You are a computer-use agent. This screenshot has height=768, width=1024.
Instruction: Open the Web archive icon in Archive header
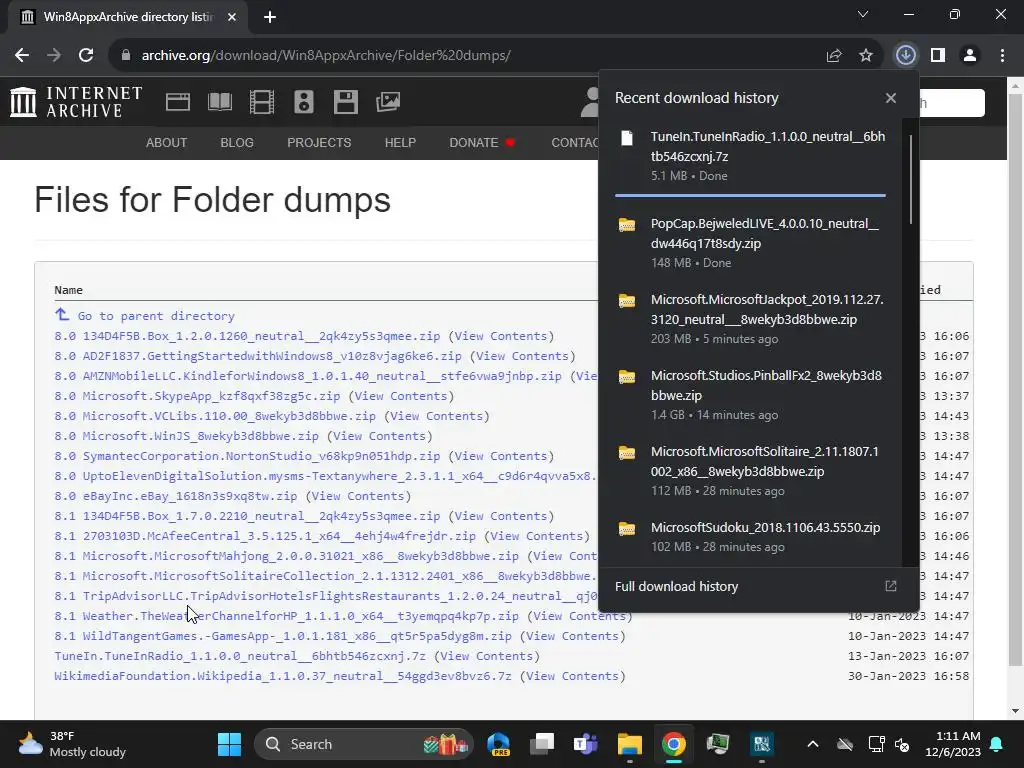[x=178, y=102]
